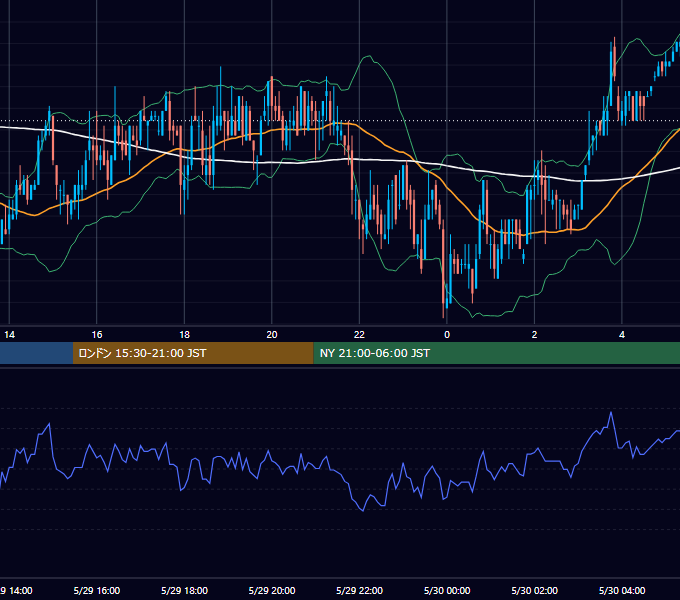Click the 5/29 18:00 date label
Image resolution: width=680 pixels, height=600 pixels.
coord(184,590)
